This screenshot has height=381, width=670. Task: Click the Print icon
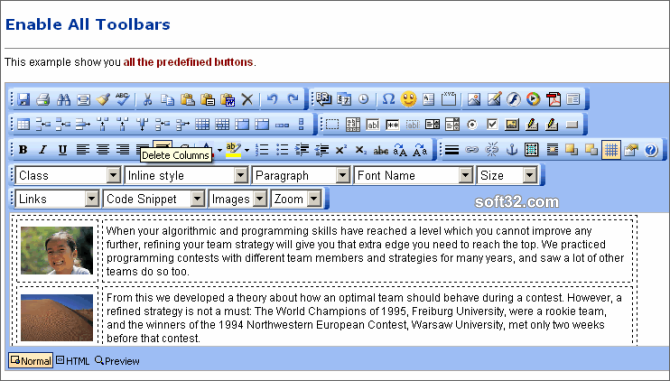point(43,100)
